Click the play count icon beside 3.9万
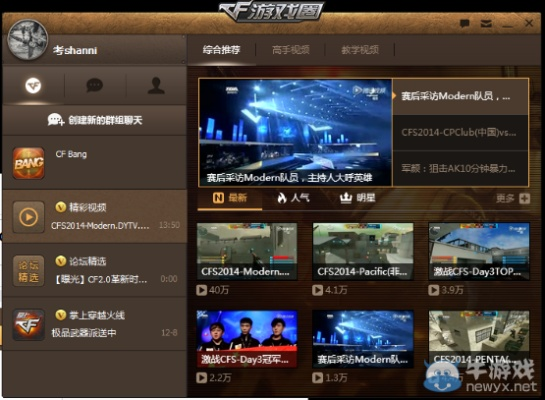 tap(433, 290)
